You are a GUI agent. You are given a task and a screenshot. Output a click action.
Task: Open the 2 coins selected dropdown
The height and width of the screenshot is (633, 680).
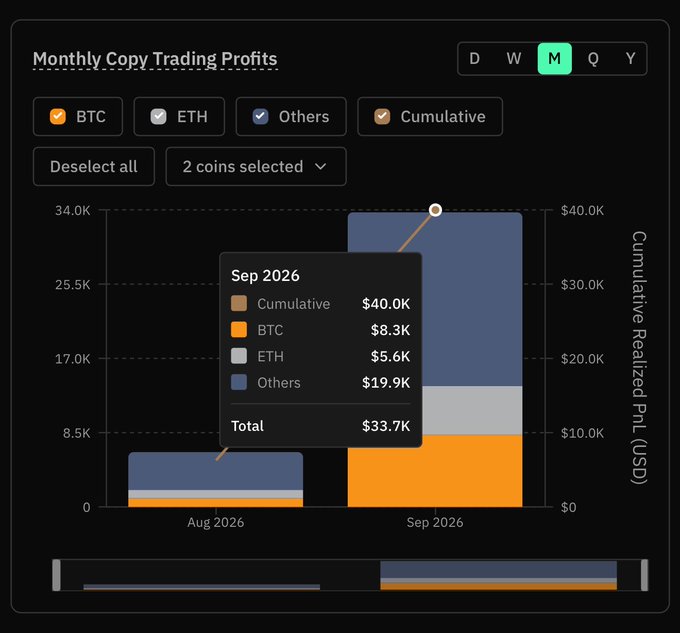256,166
